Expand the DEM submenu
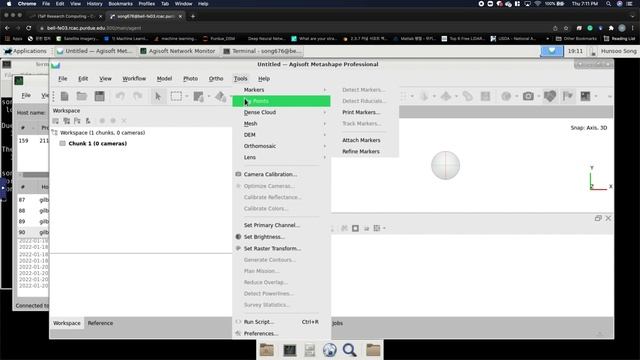 pos(281,135)
